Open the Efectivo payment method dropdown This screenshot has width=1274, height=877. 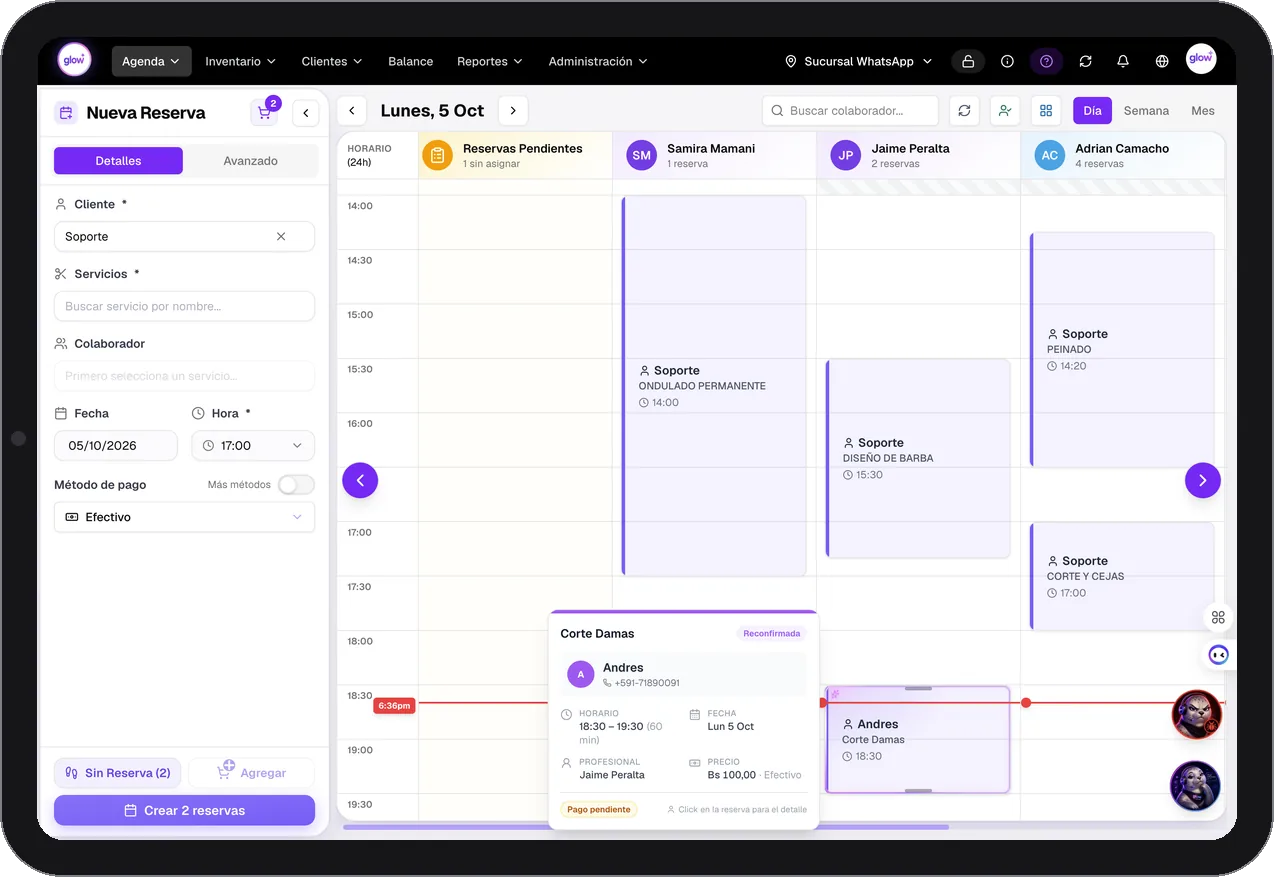184,517
